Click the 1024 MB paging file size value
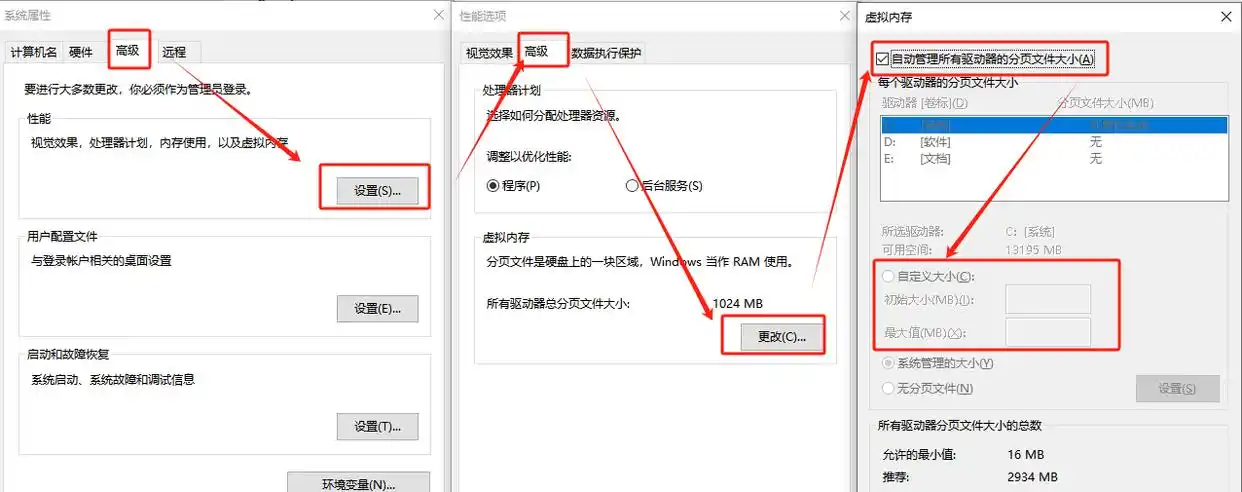This screenshot has width=1242, height=492. tap(738, 303)
